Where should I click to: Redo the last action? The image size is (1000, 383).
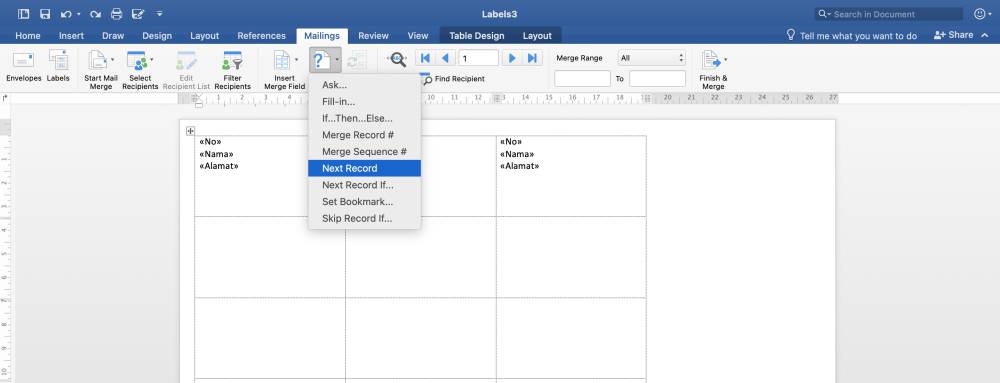(96, 13)
